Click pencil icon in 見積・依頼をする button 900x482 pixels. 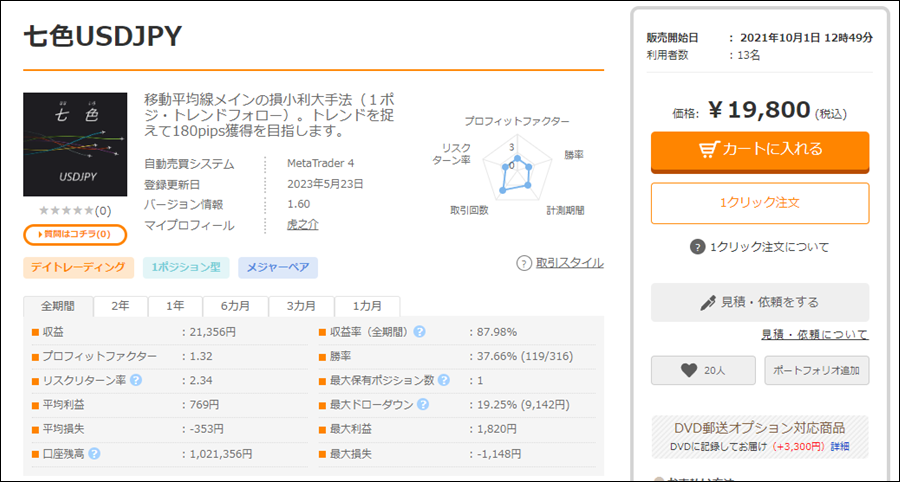[708, 302]
